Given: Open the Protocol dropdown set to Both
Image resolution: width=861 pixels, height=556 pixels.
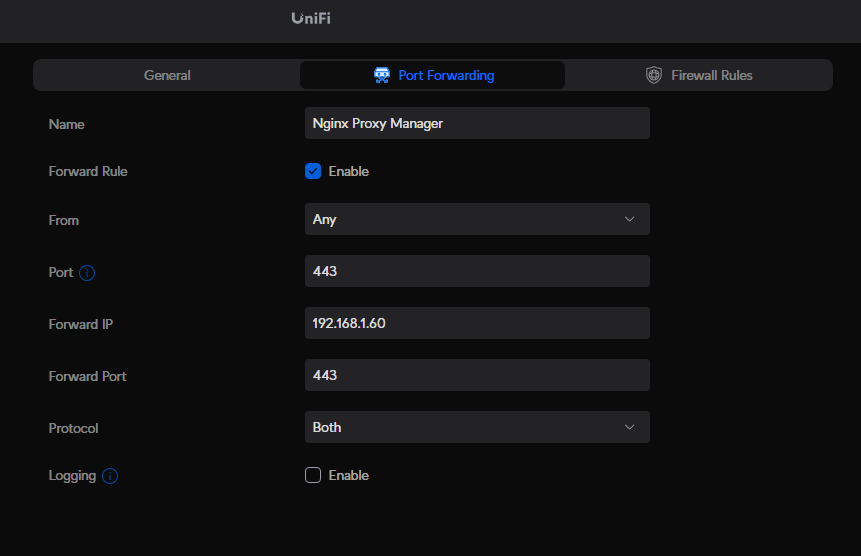Looking at the screenshot, I should 477,427.
